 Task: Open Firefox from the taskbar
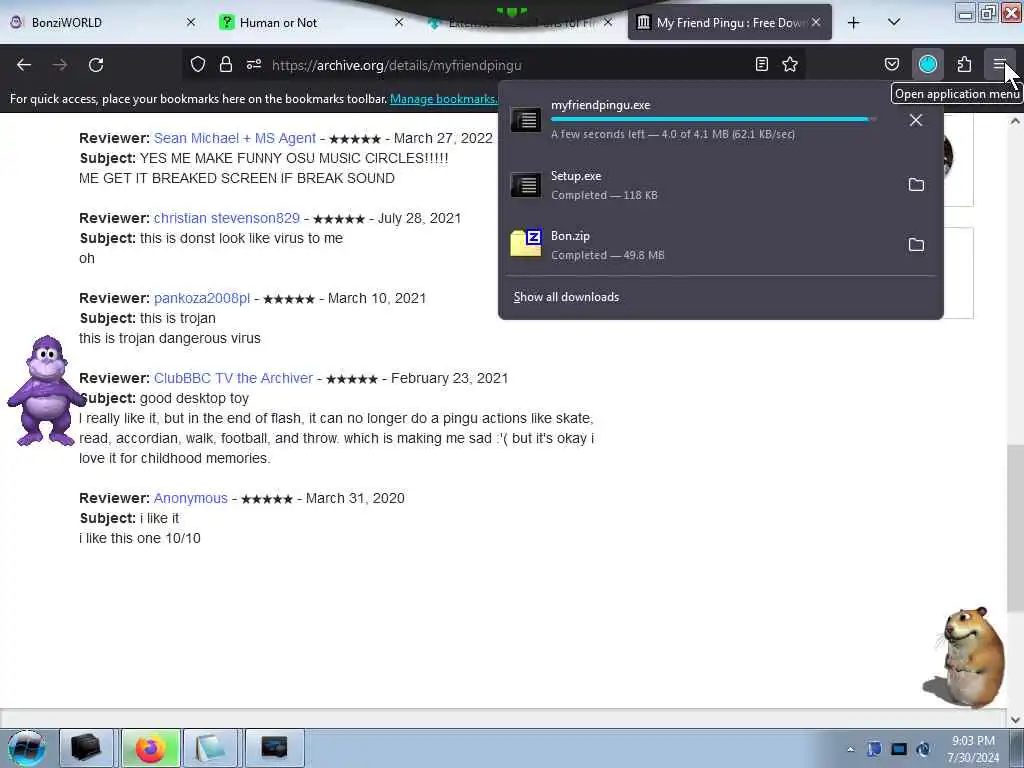click(x=150, y=748)
